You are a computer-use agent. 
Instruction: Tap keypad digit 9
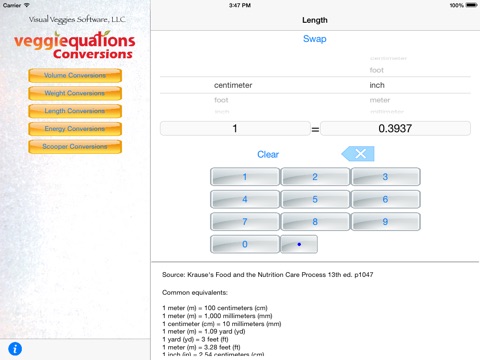pos(385,222)
